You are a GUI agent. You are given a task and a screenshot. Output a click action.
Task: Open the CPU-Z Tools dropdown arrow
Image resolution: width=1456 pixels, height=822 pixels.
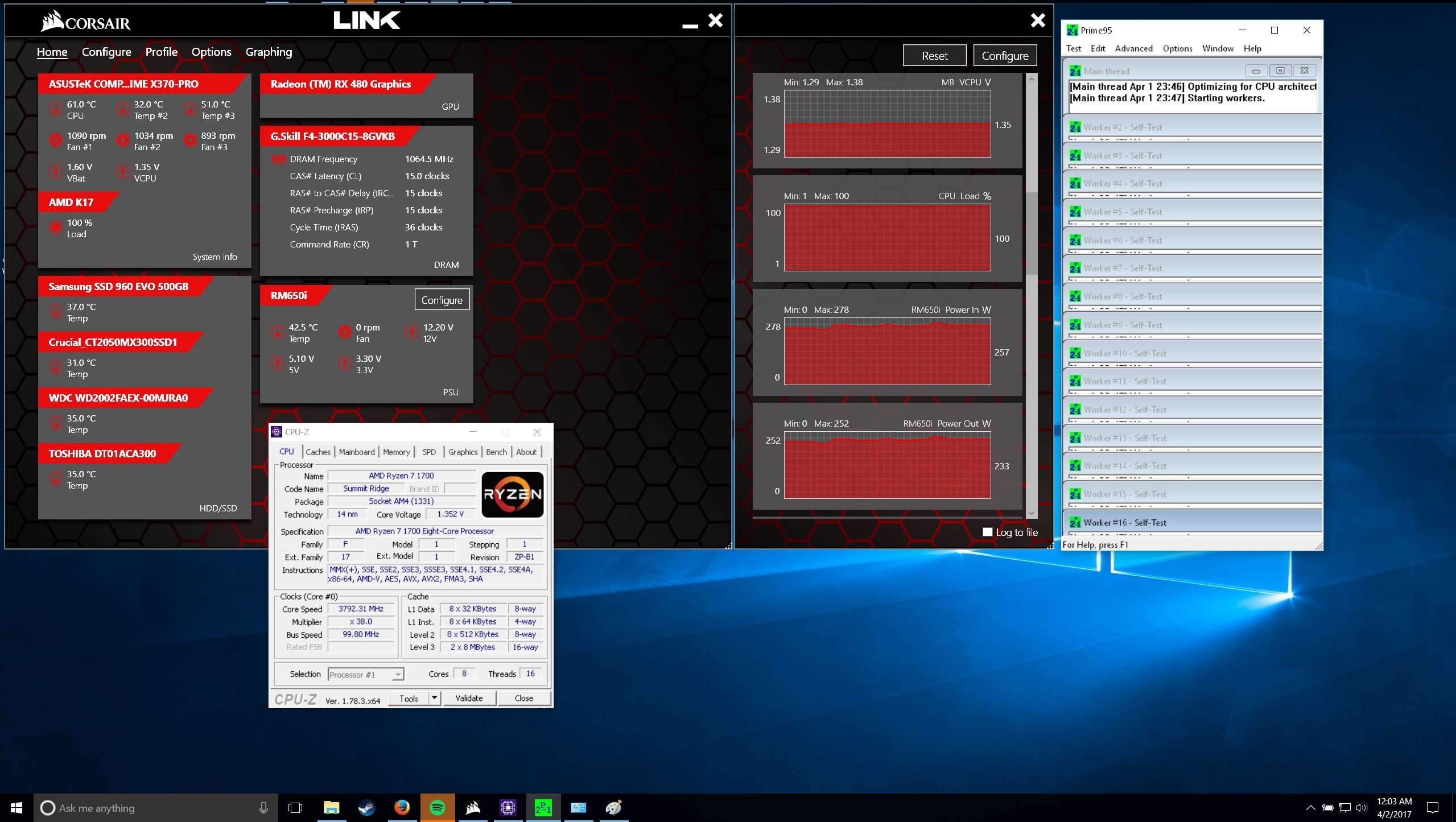pos(434,698)
